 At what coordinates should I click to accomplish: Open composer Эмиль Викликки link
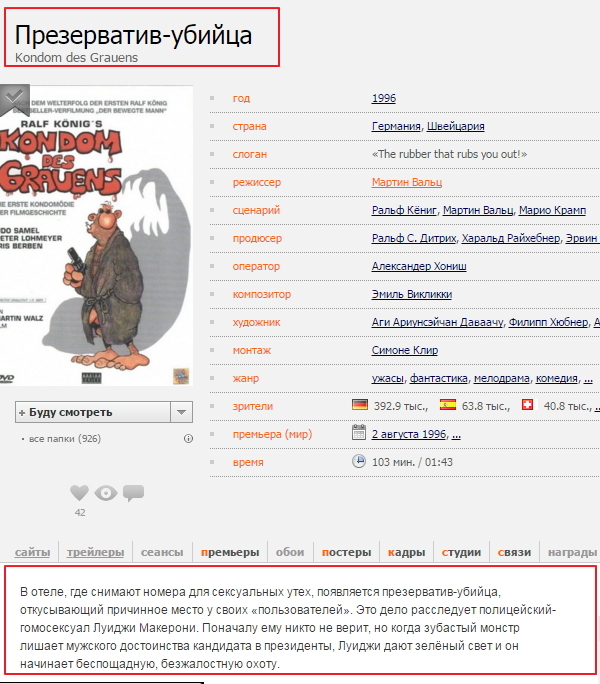pyautogui.click(x=411, y=295)
